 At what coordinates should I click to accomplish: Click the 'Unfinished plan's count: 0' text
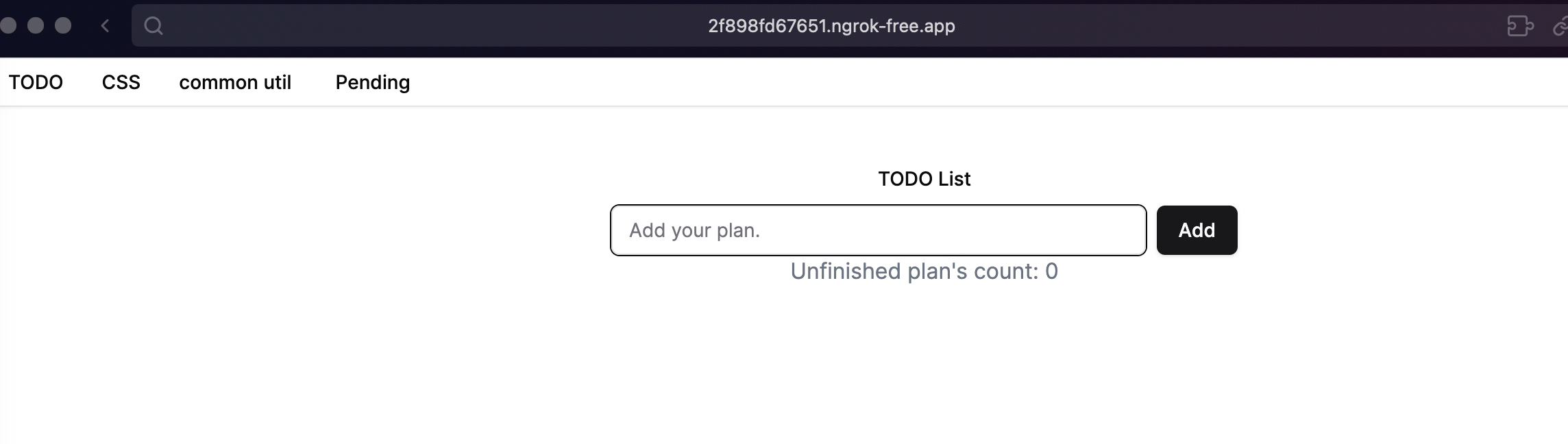[x=924, y=271]
